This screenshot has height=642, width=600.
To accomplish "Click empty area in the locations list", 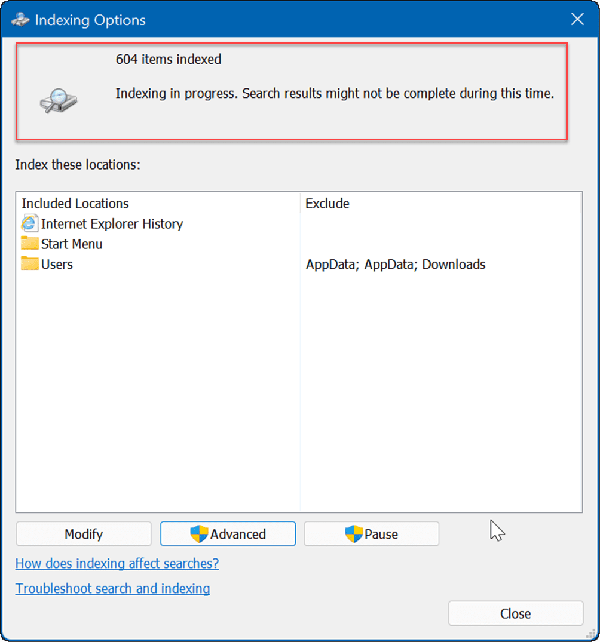I will click(x=300, y=400).
